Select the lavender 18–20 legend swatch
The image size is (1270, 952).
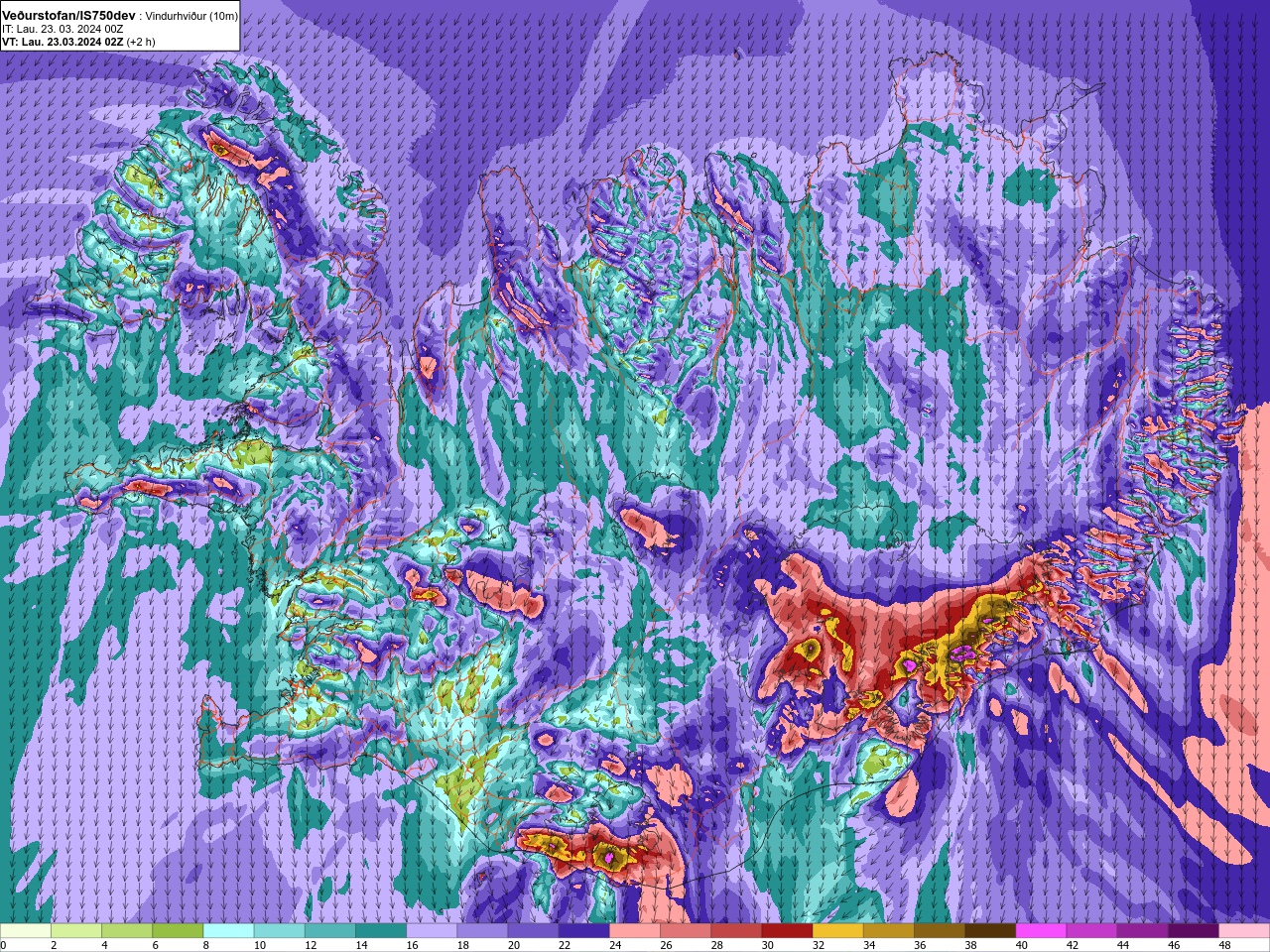tap(482, 931)
